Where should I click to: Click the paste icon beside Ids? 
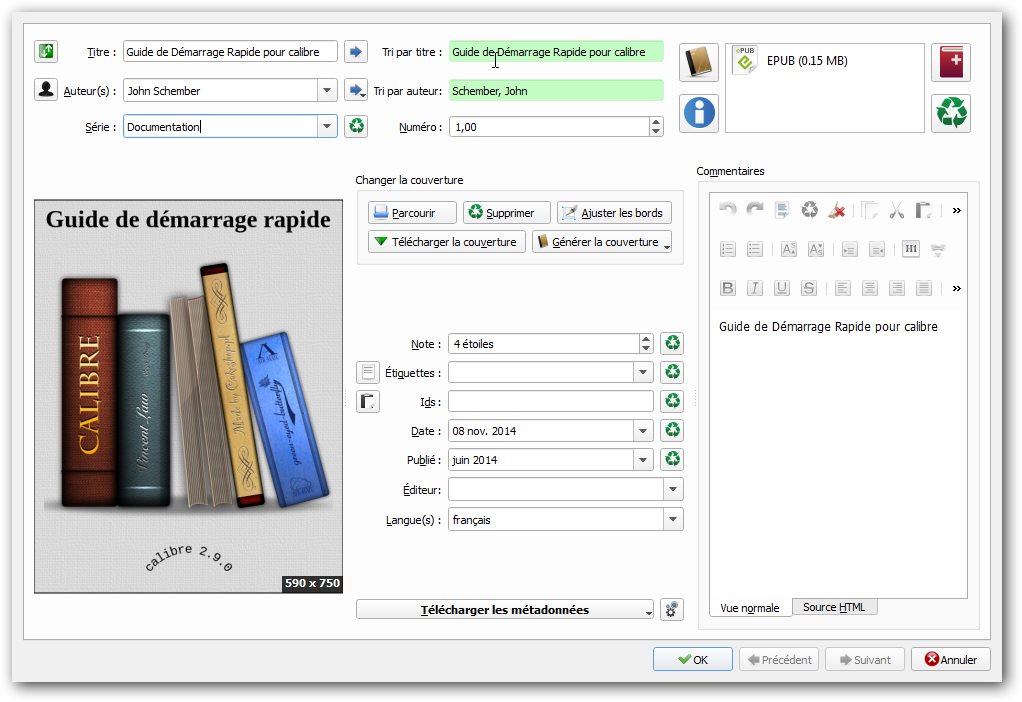[x=368, y=402]
